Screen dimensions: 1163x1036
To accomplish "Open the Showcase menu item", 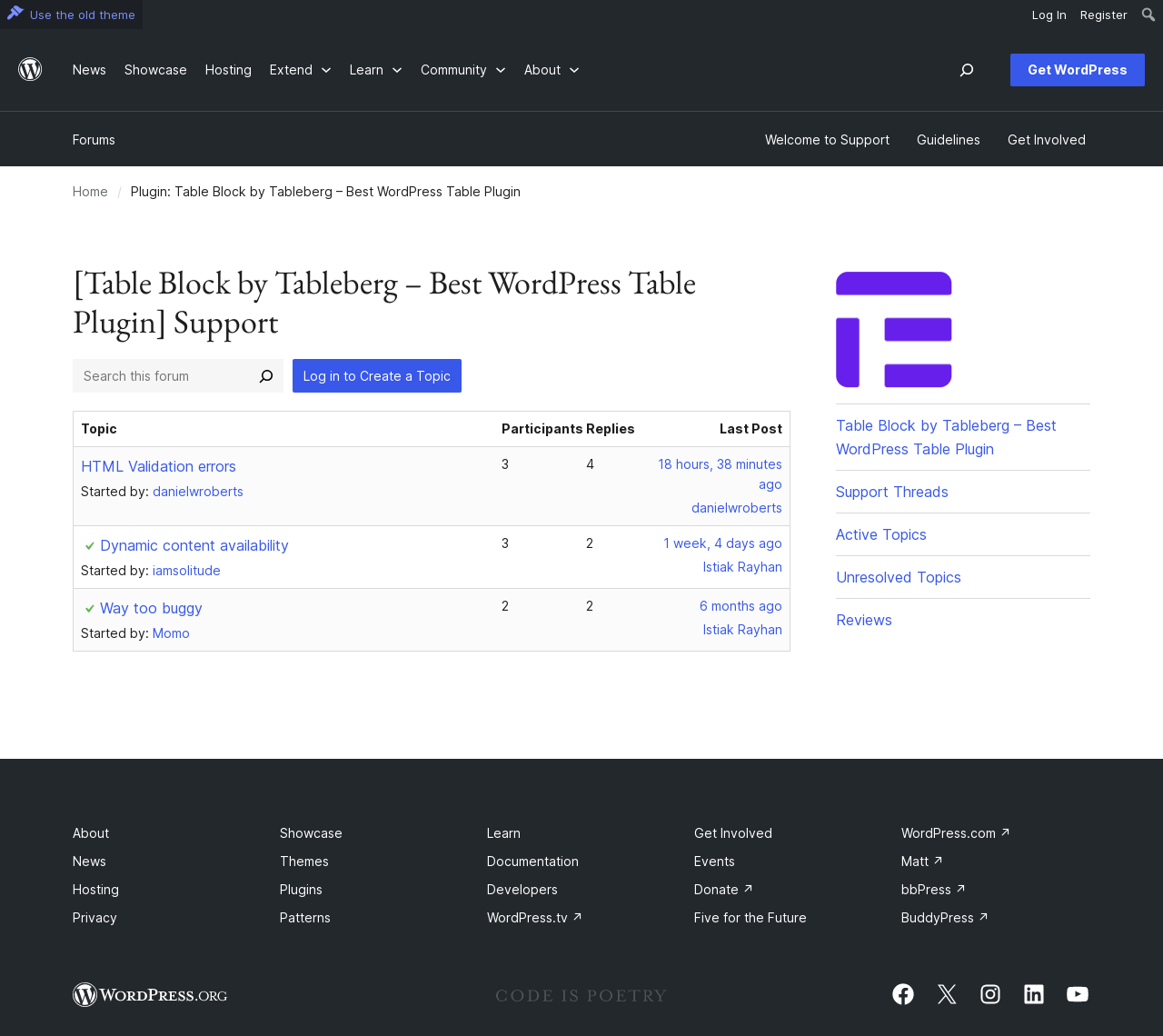I will tap(155, 70).
